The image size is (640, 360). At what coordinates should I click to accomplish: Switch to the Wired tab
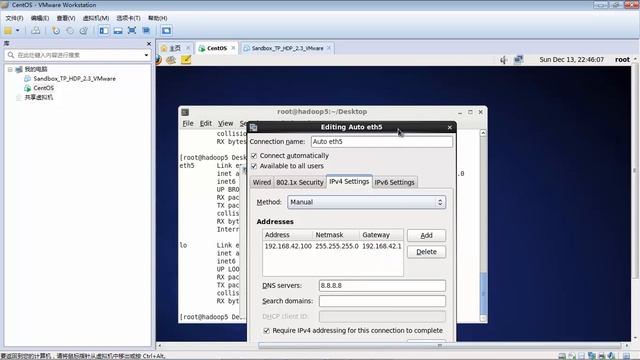(262, 182)
